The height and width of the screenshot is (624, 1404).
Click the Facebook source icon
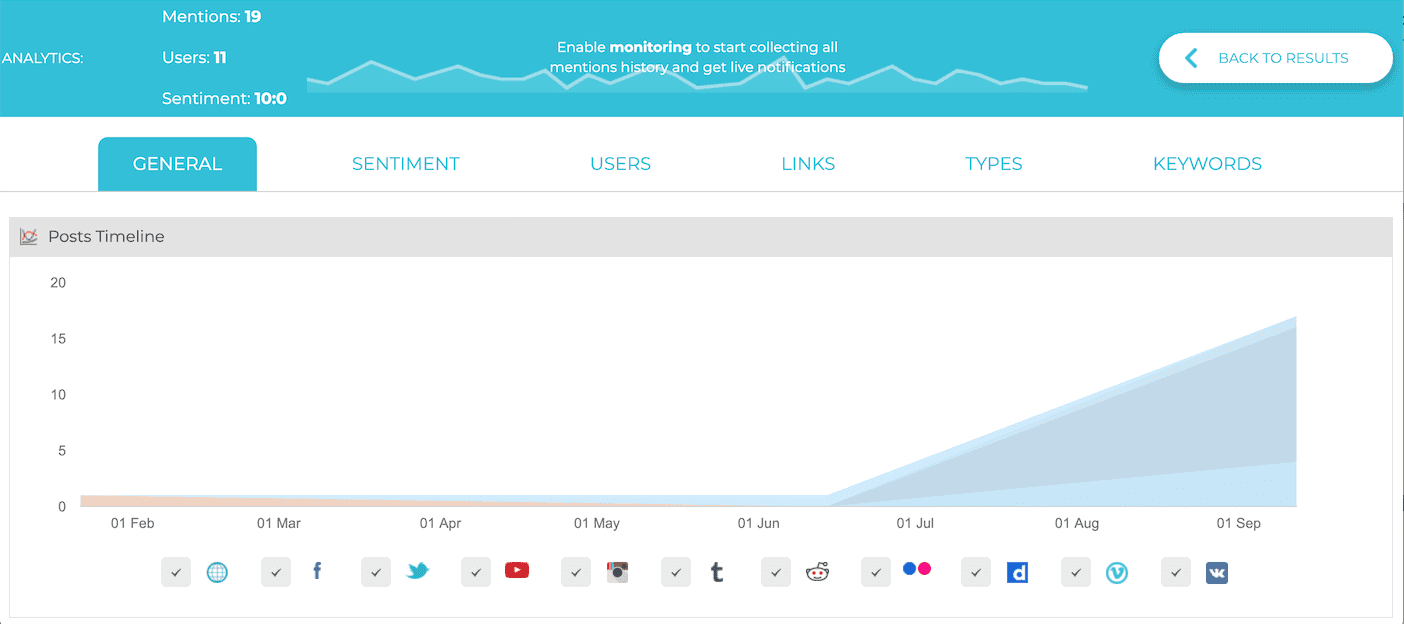click(317, 572)
